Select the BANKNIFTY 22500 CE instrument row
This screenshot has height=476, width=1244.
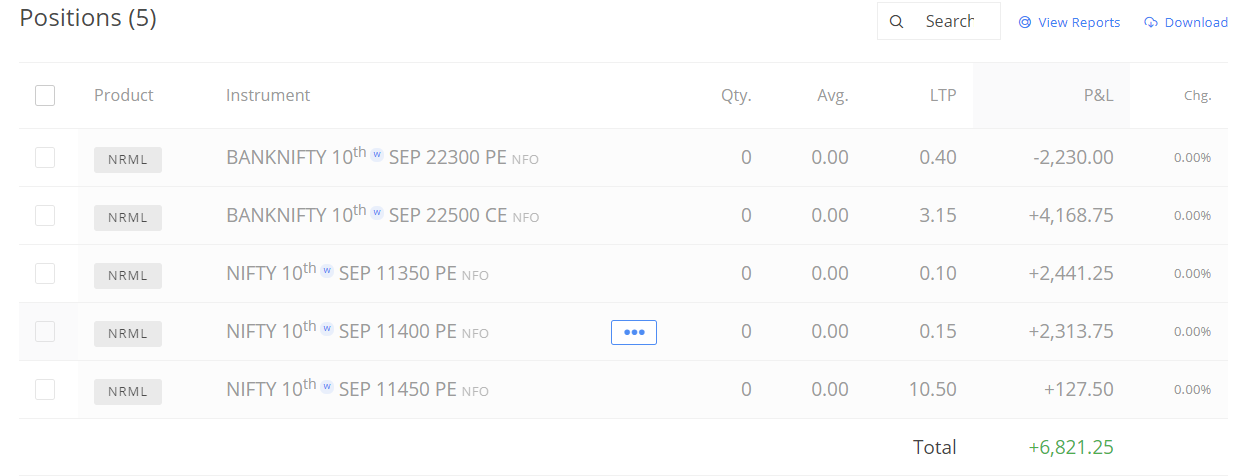pyautogui.click(x=623, y=216)
